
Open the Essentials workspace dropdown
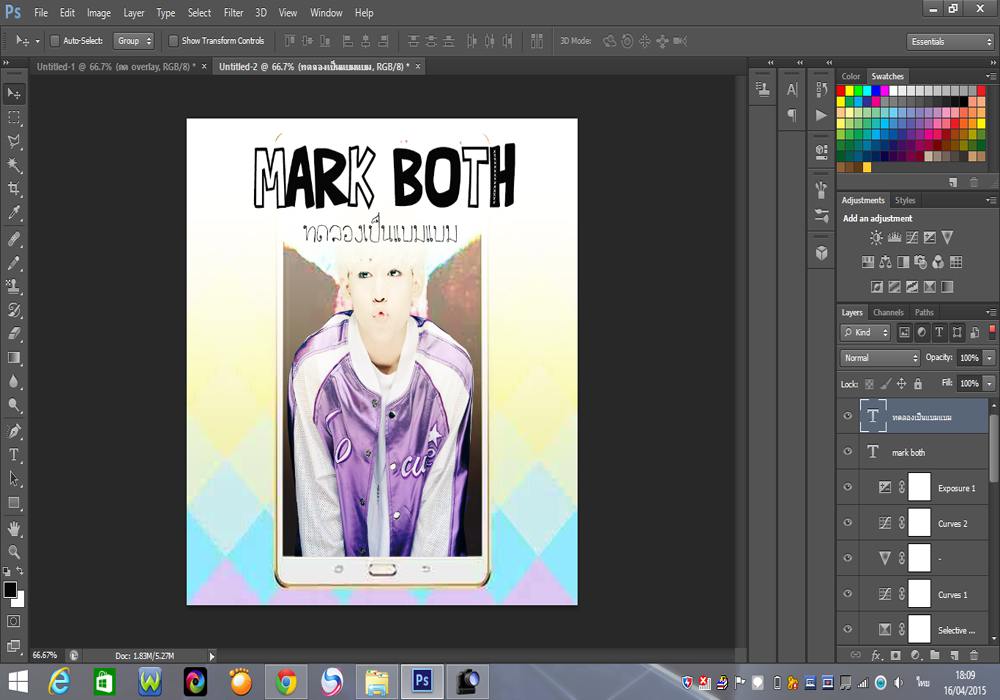pos(950,42)
